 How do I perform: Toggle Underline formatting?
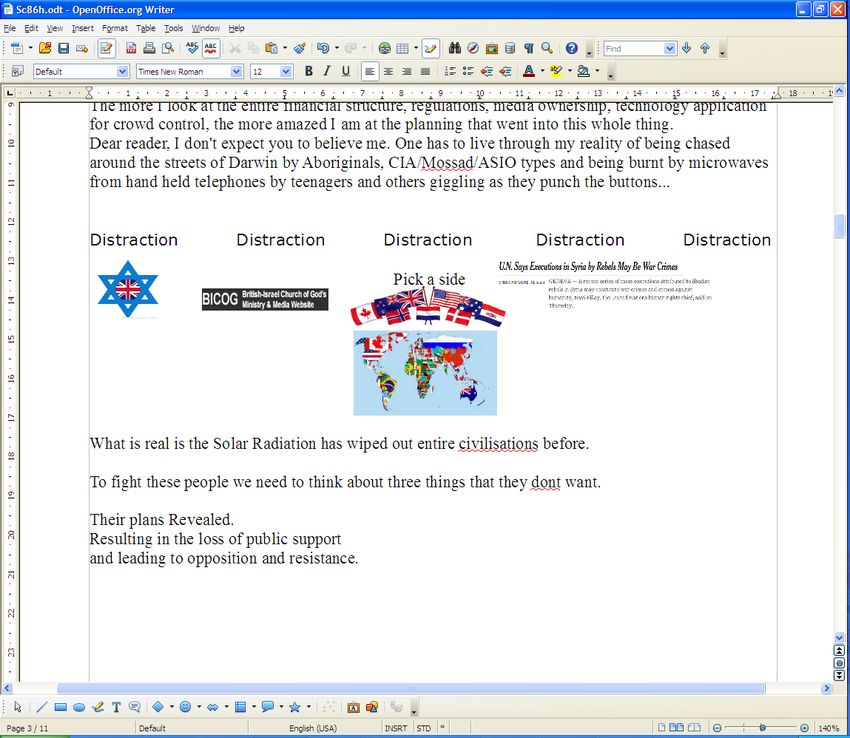(x=345, y=71)
